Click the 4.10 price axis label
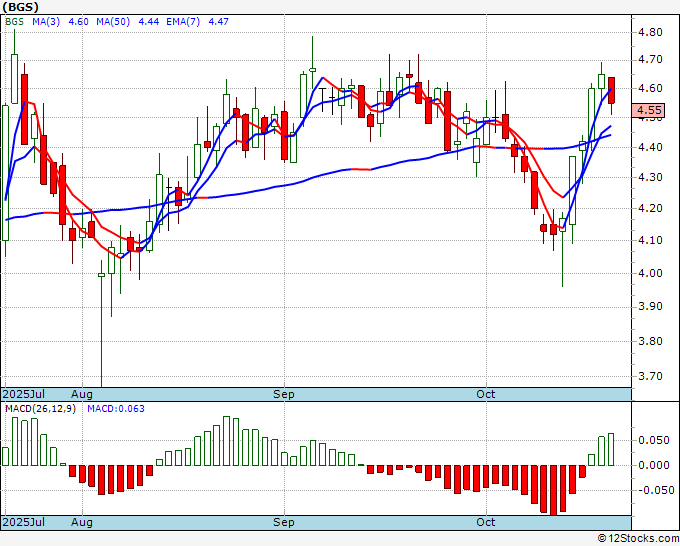Screen dimensions: 680x546 [650, 240]
